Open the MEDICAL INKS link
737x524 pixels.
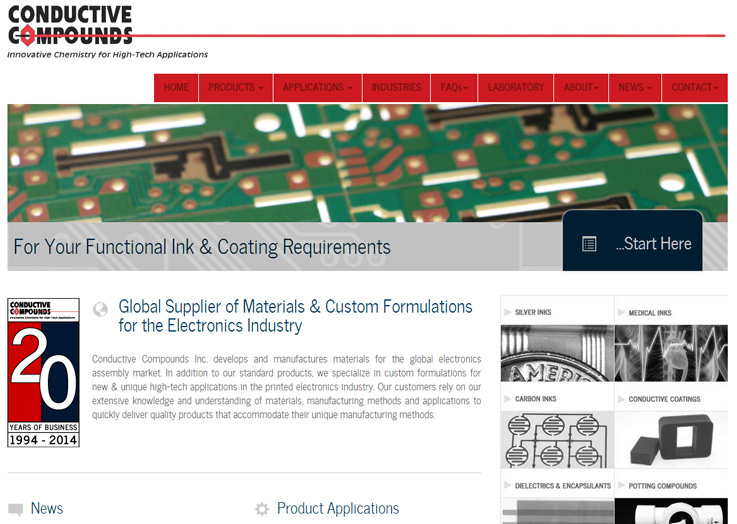point(650,313)
